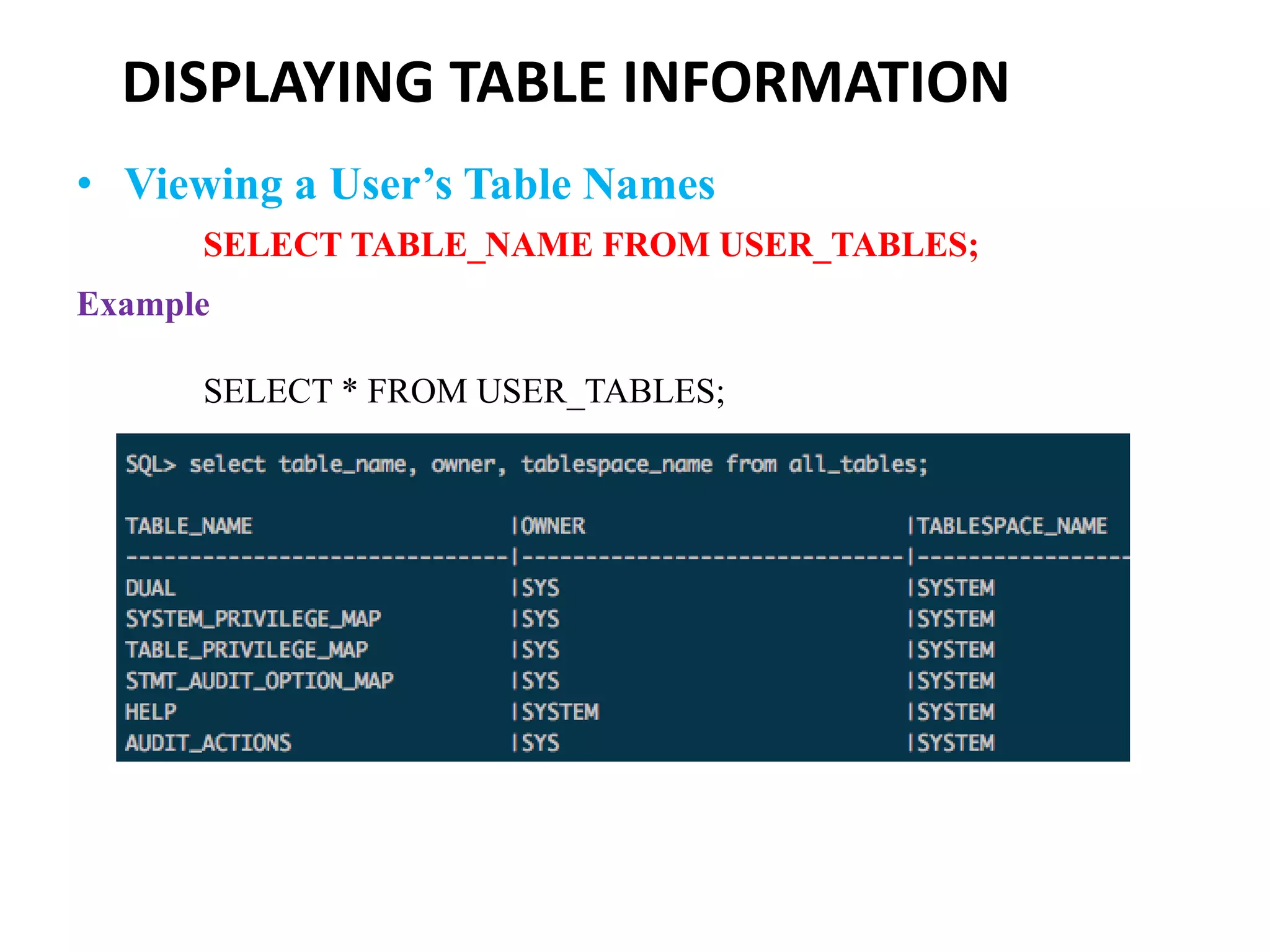Click the AUDIT_ACTIONS table entry
This screenshot has width=1270, height=952.
click(x=208, y=743)
